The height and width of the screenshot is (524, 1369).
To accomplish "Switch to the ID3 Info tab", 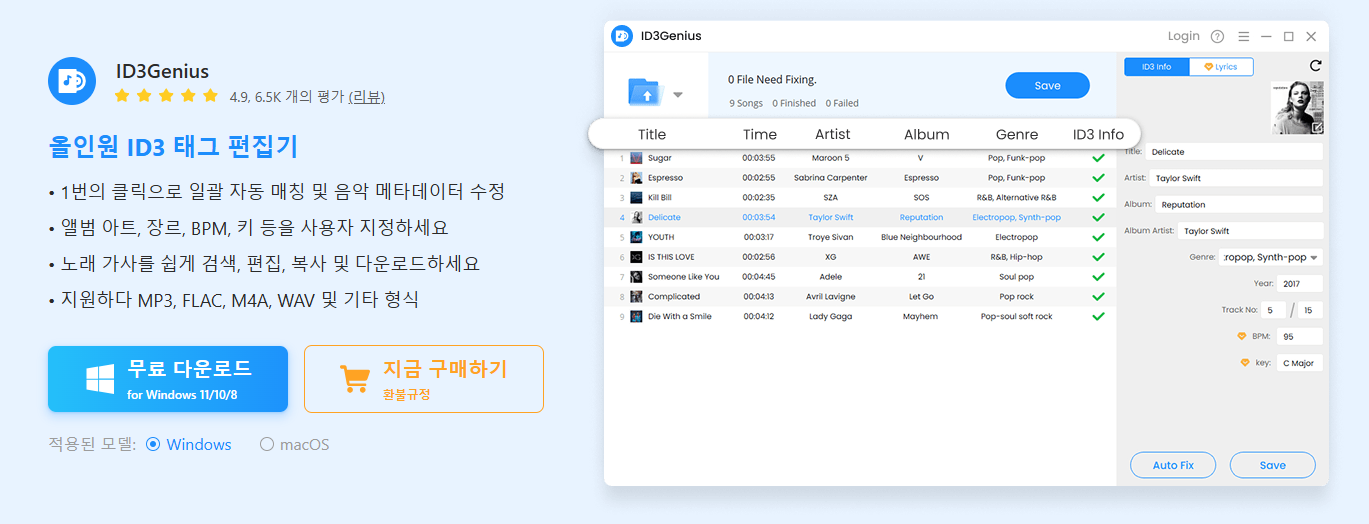I will tap(1157, 67).
